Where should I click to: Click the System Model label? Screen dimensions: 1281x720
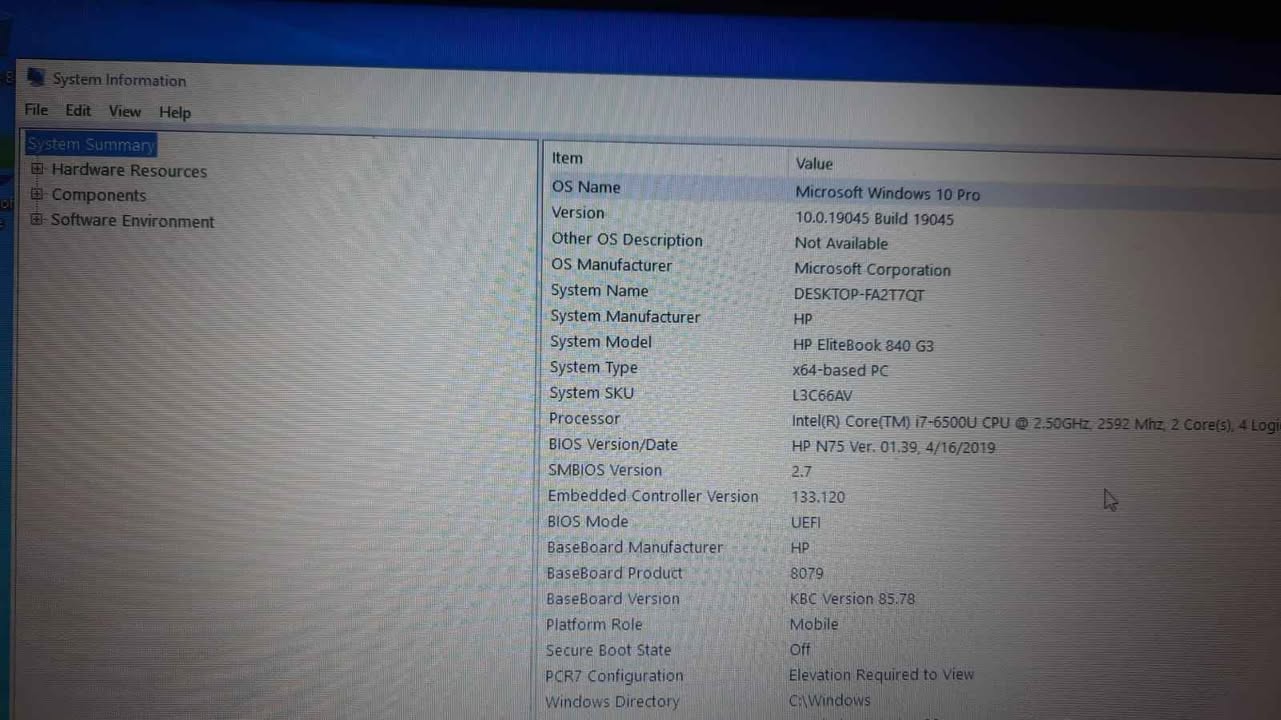tap(601, 342)
